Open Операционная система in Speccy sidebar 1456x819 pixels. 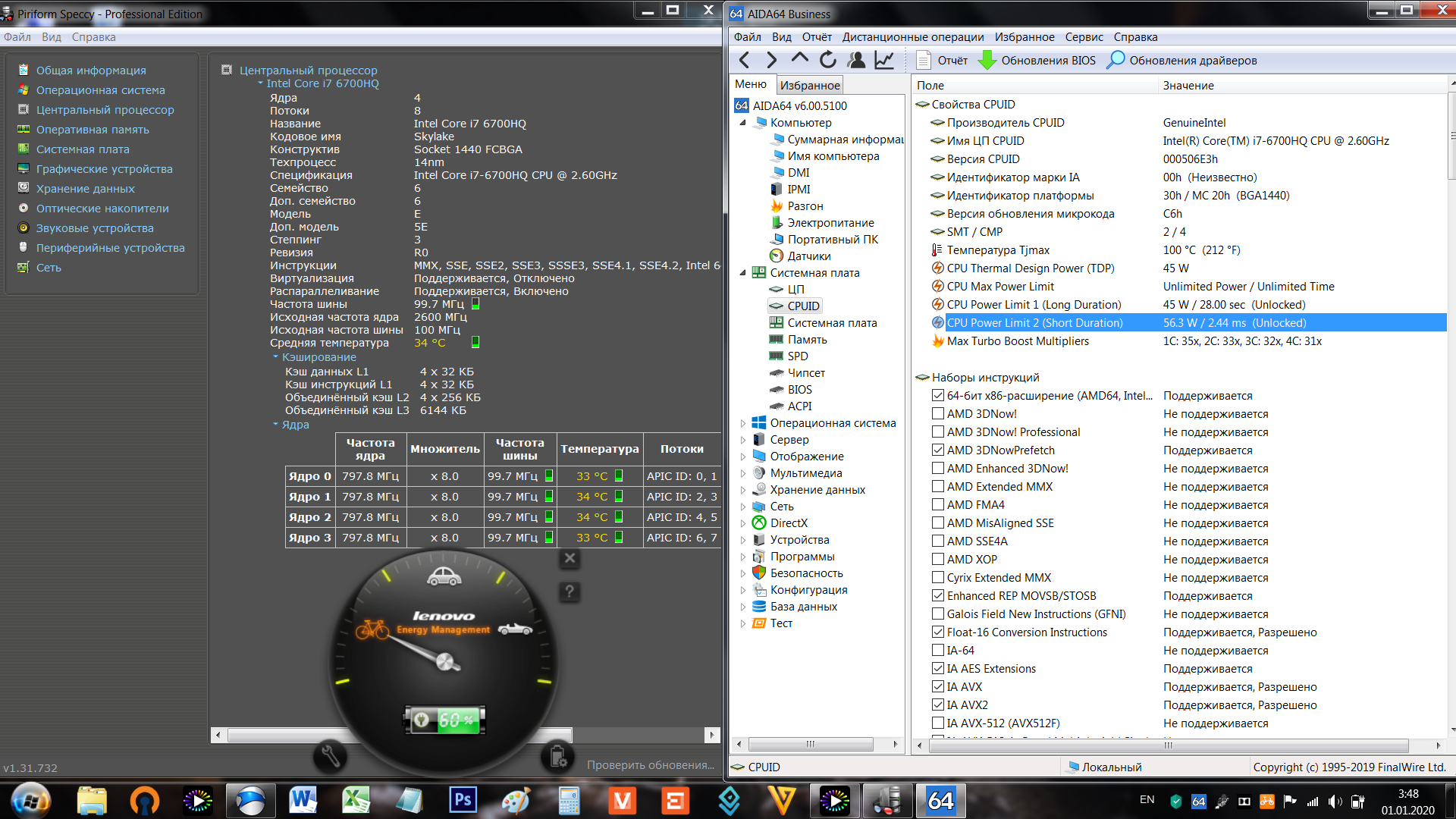point(100,90)
